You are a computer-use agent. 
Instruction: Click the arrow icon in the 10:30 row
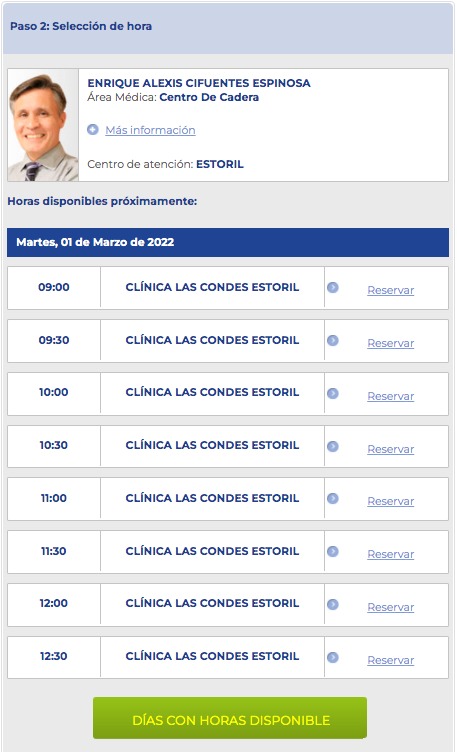coord(333,446)
